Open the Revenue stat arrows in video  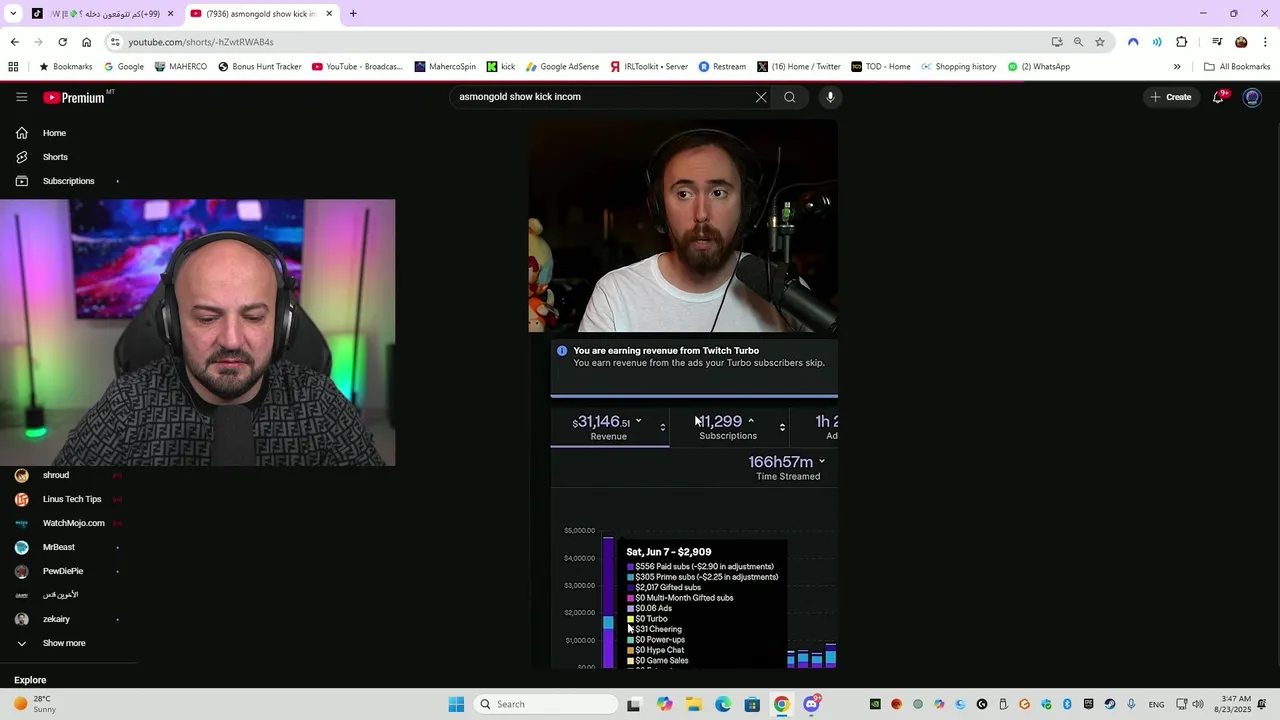coord(662,428)
